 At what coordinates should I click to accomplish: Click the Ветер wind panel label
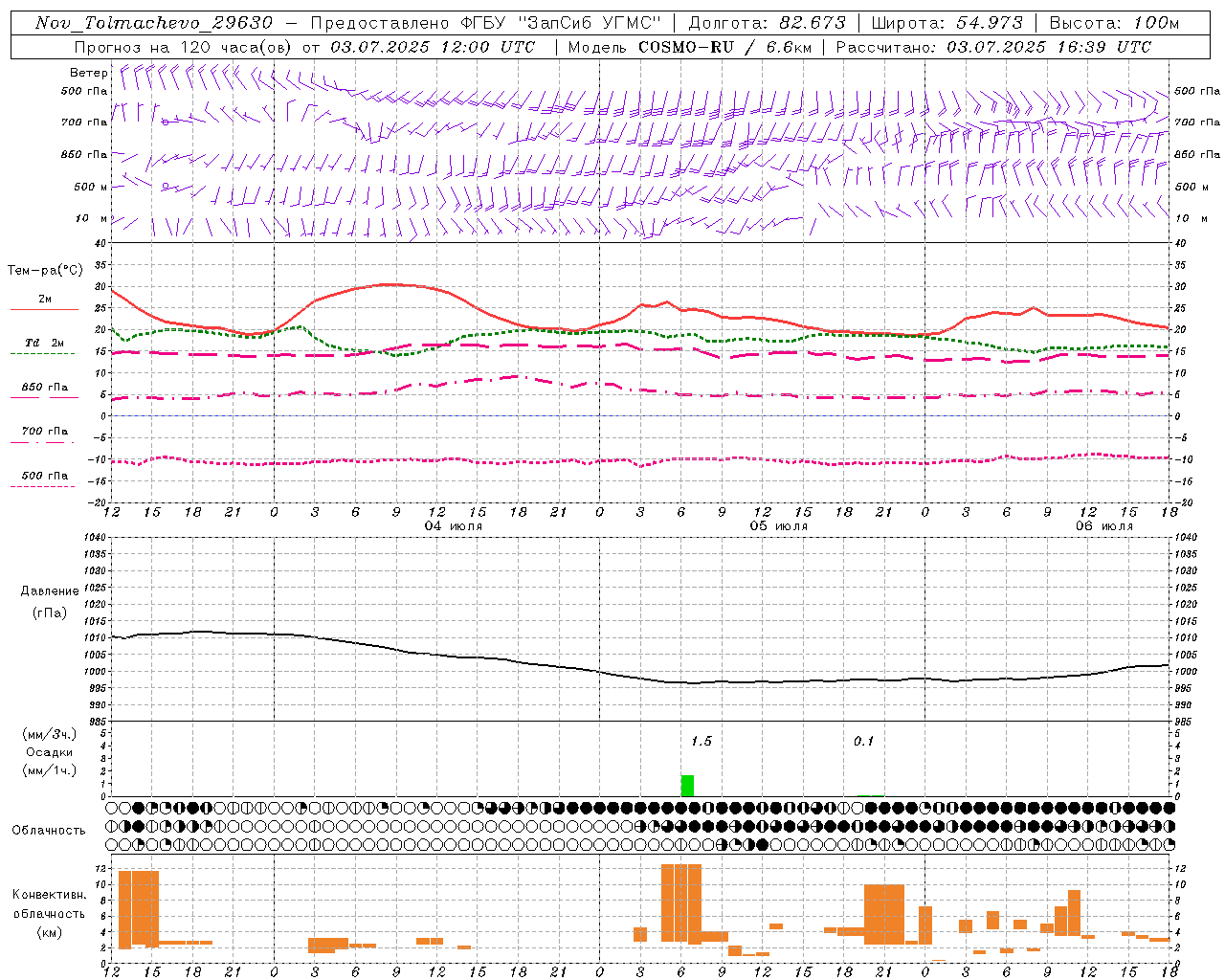tap(89, 73)
